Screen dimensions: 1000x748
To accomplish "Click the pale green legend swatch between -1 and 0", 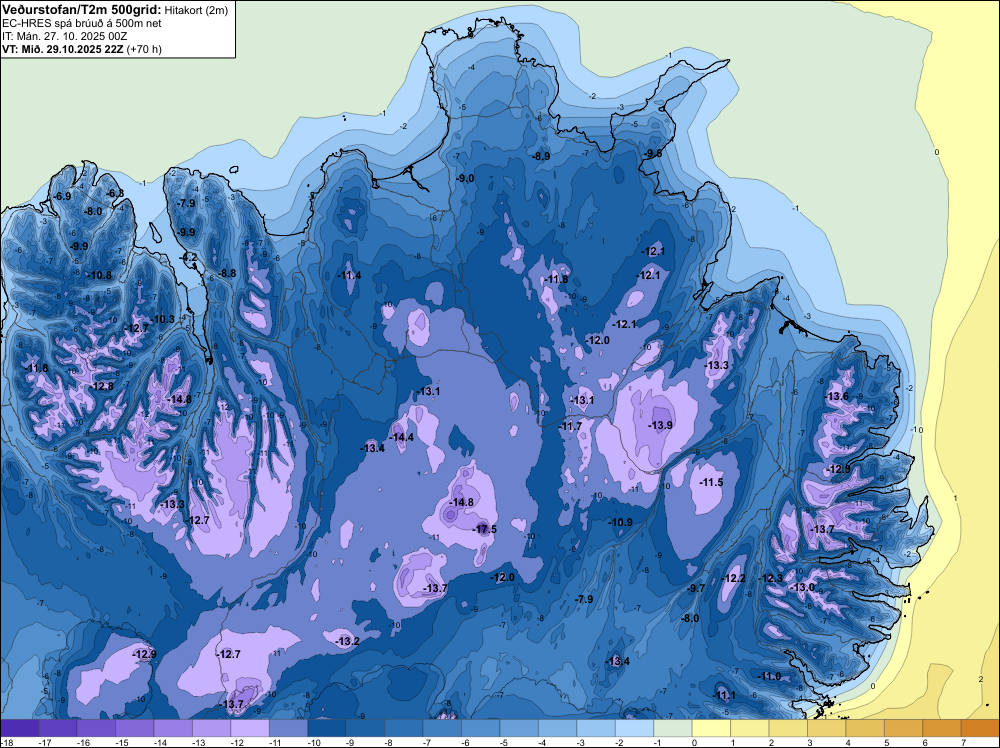I will click(673, 728).
